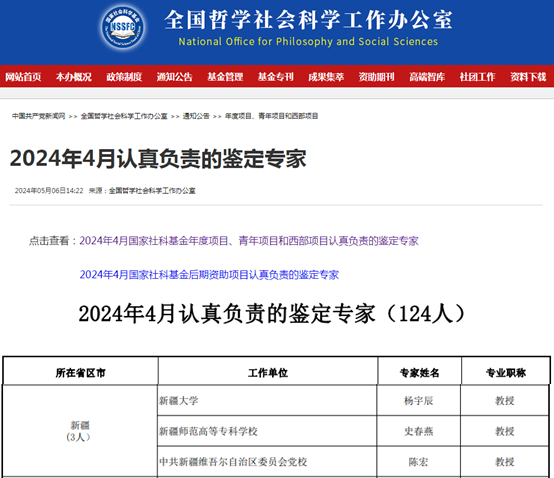Open the purple 年度项目 鉴定专家 link
554x478 pixels.
(x=249, y=241)
